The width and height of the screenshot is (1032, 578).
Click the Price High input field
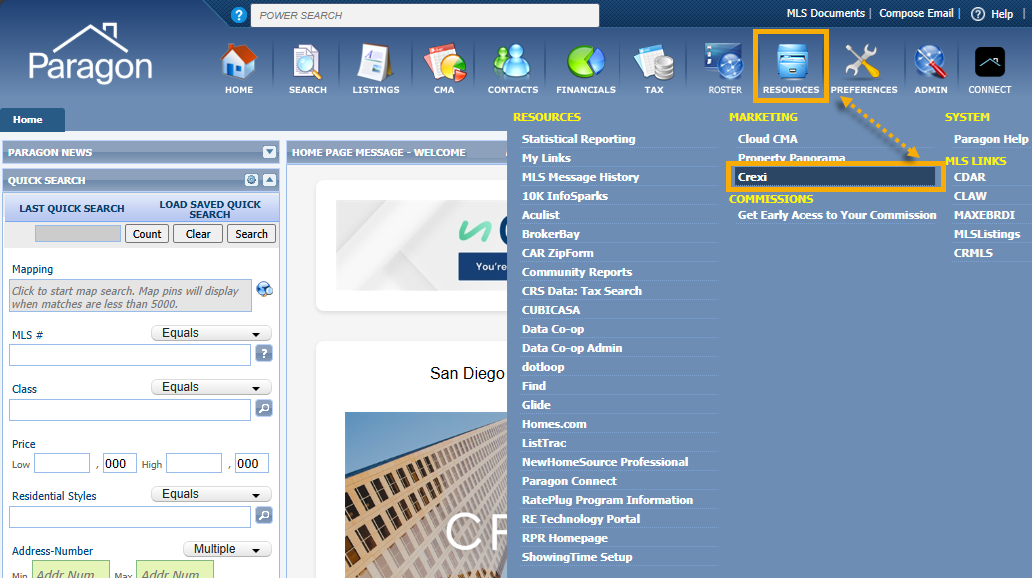point(194,463)
